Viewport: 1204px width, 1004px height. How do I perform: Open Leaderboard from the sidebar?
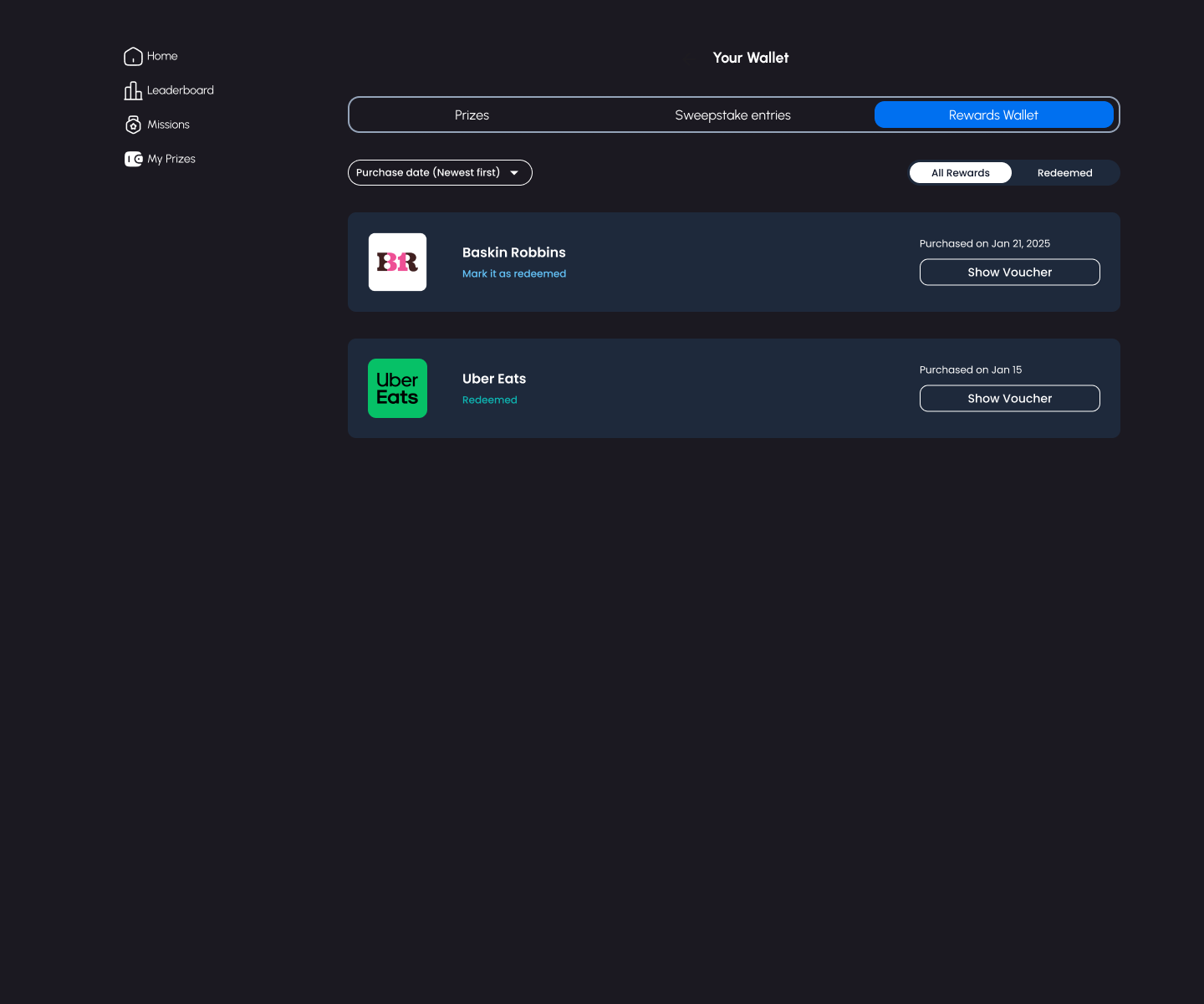tap(169, 90)
